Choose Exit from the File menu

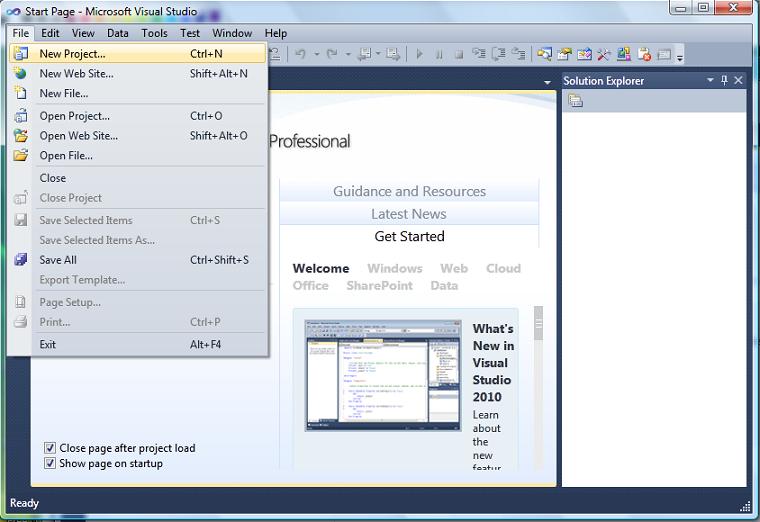138,345
